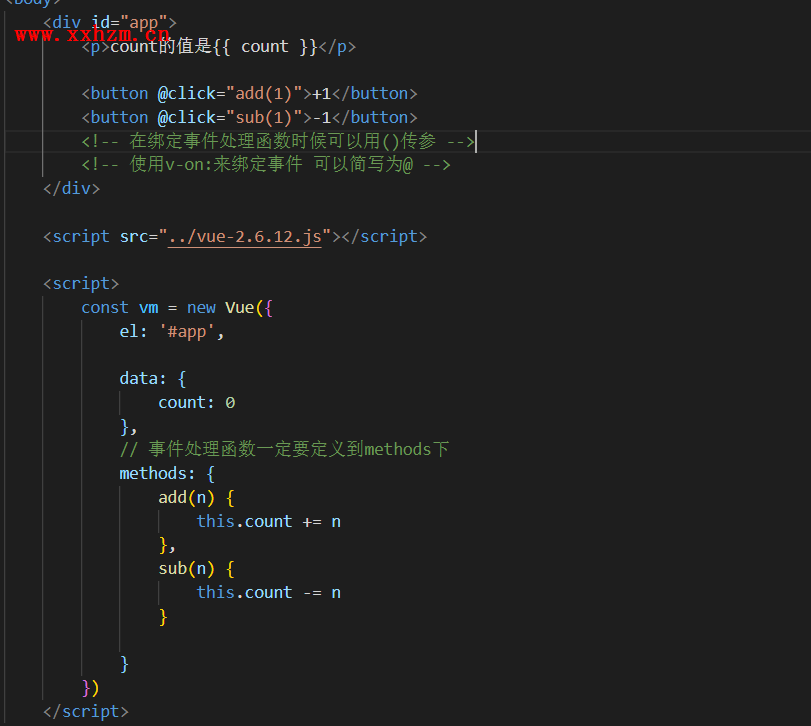
Task: Click the v-on: shorthand comment line
Action: (266, 164)
